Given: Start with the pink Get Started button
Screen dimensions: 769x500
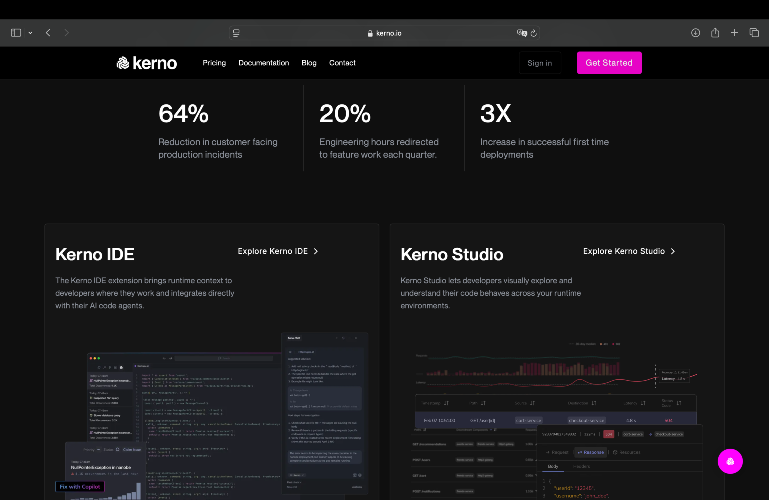Looking at the screenshot, I should point(609,63).
